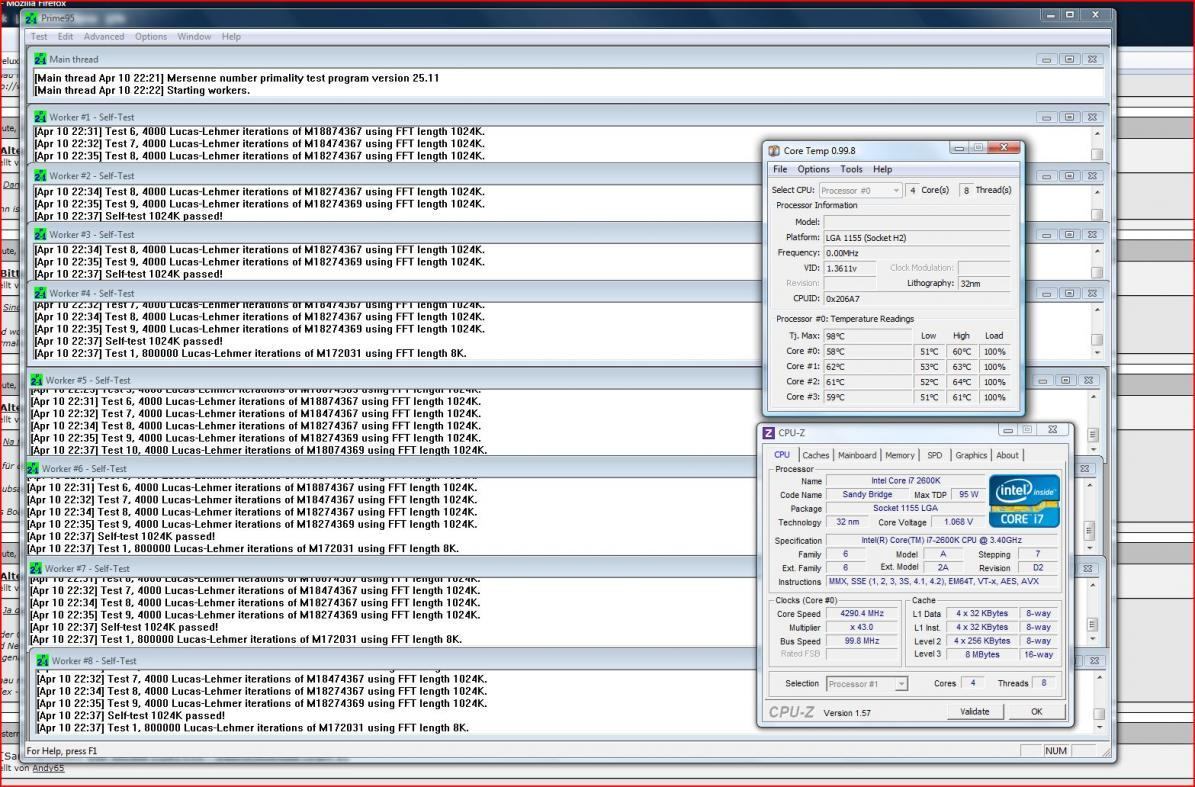Click the VID value 1.3611v in Core Temp
The image size is (1195, 787).
(849, 268)
